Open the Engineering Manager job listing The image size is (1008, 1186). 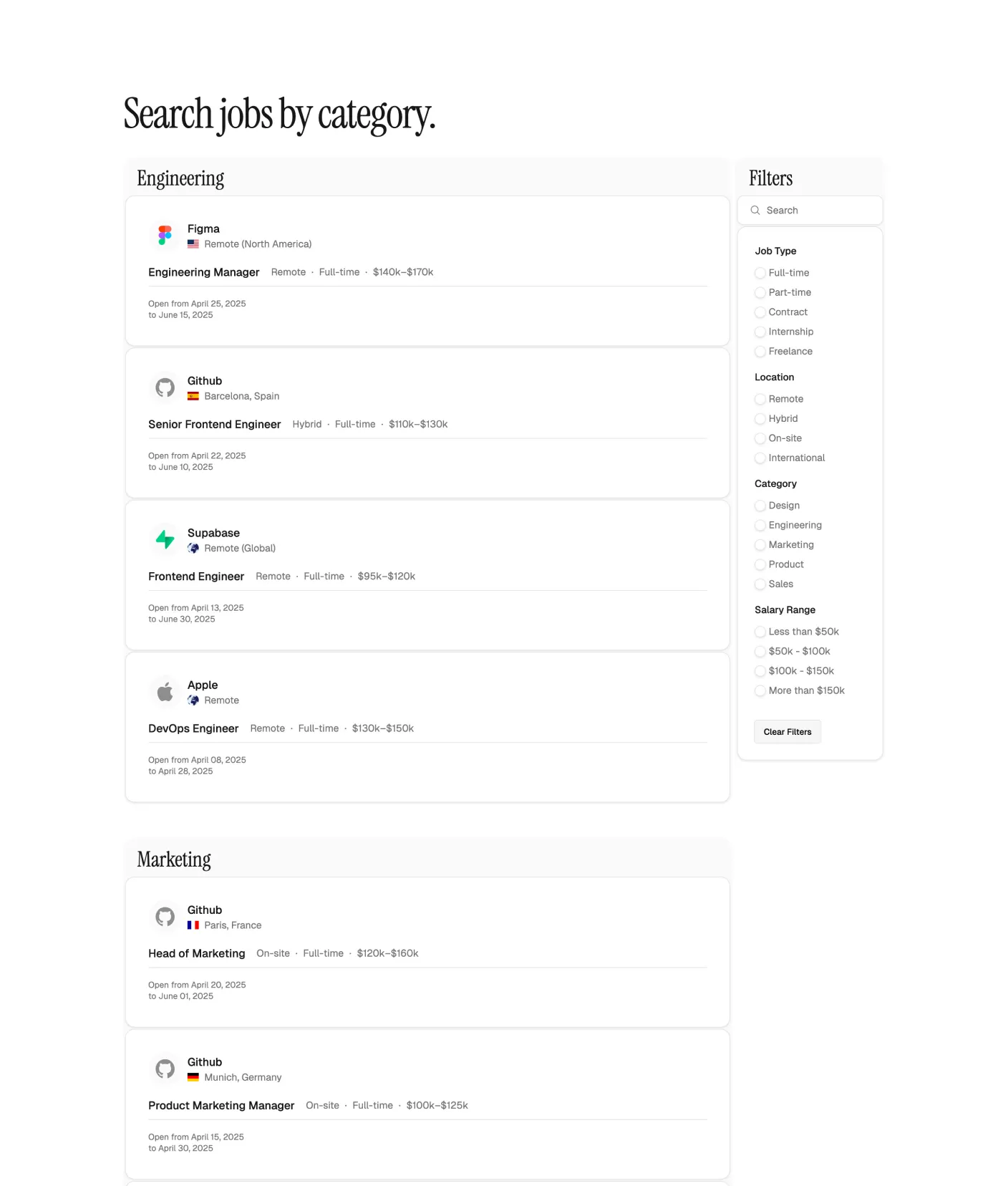pos(204,272)
